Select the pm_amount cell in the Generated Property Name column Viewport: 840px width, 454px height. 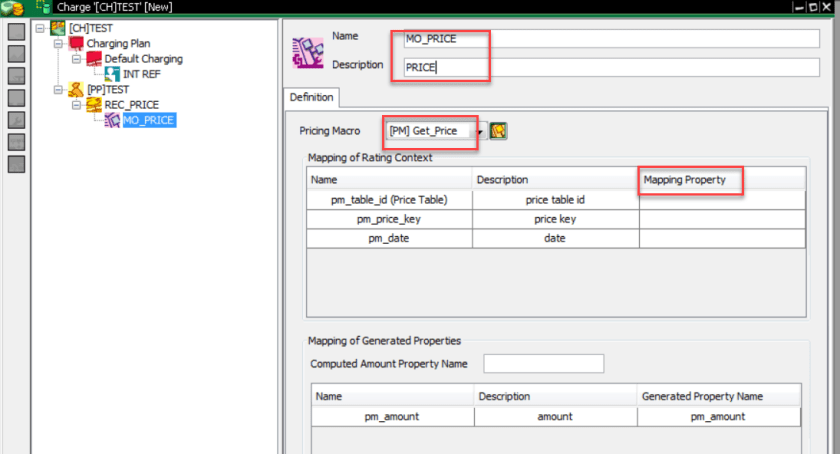719,416
